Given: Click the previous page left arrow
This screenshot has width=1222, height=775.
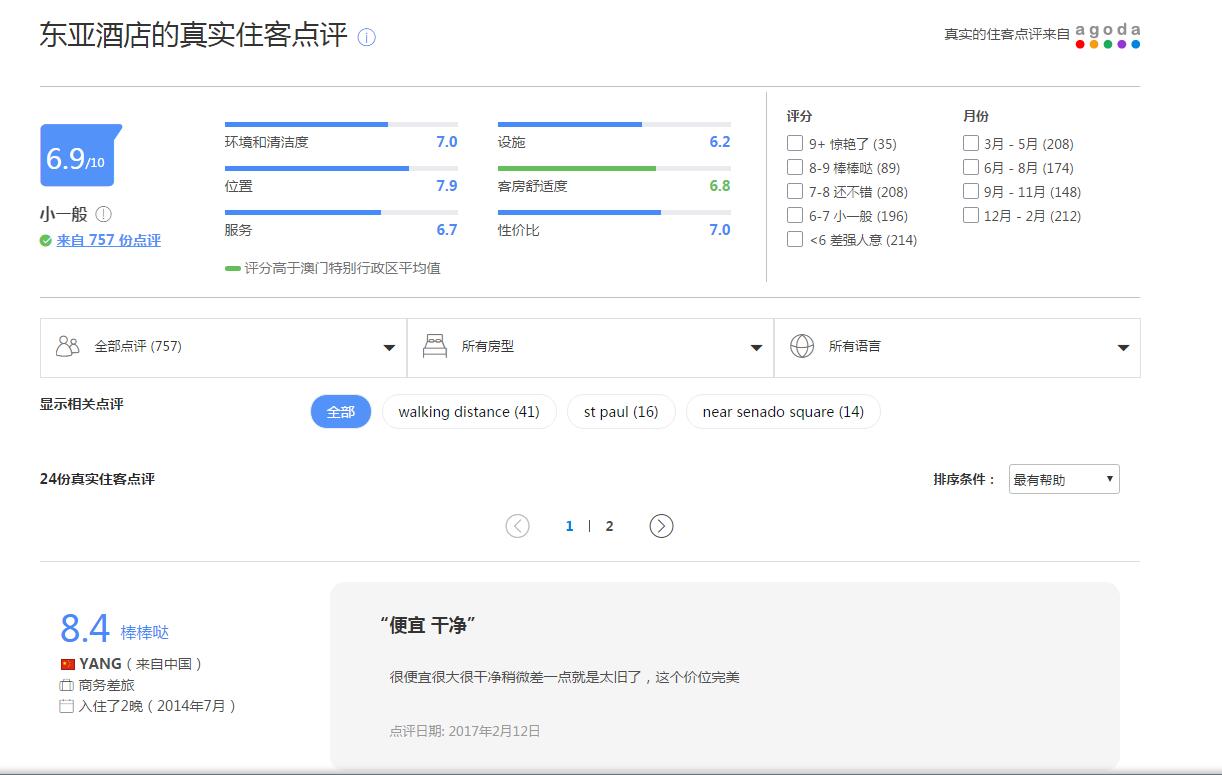Looking at the screenshot, I should pos(517,526).
